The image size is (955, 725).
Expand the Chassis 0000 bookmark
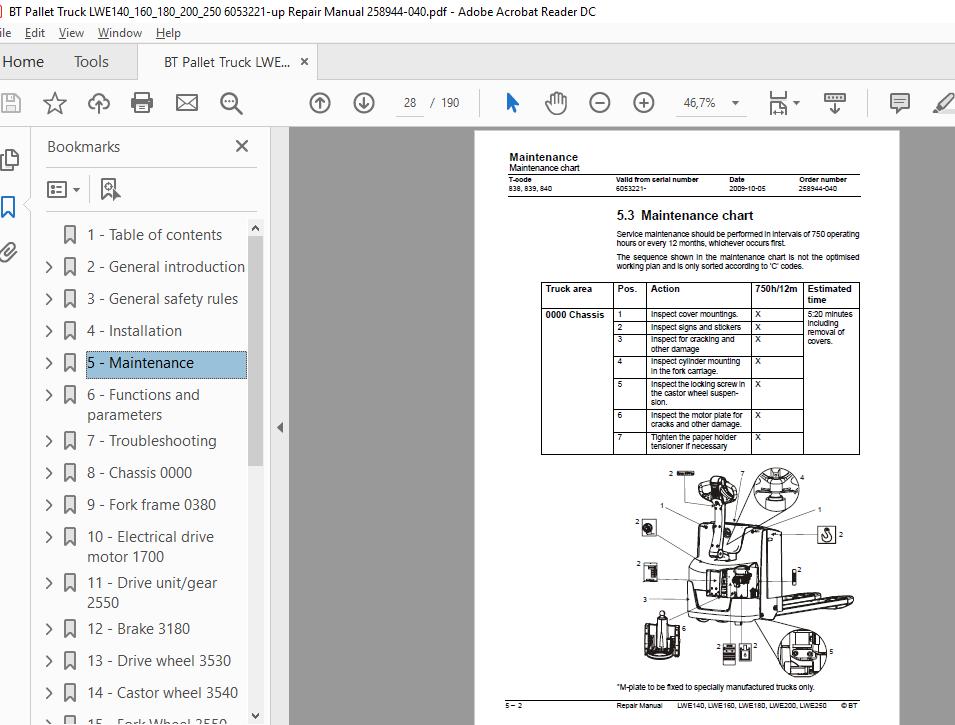click(49, 473)
